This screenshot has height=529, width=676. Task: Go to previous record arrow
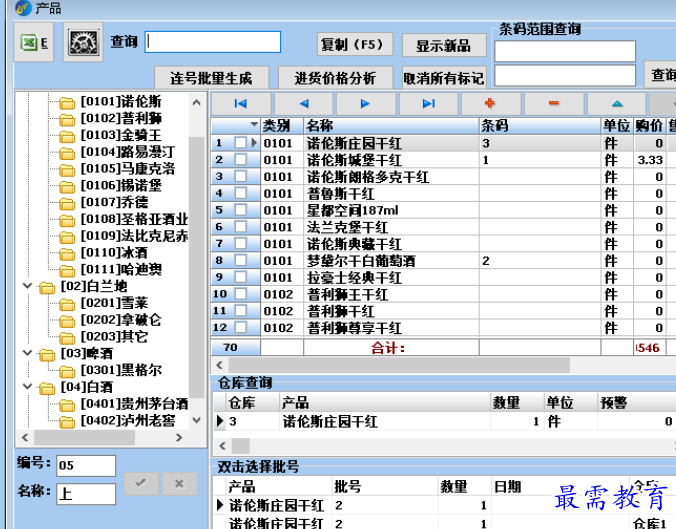click(304, 103)
